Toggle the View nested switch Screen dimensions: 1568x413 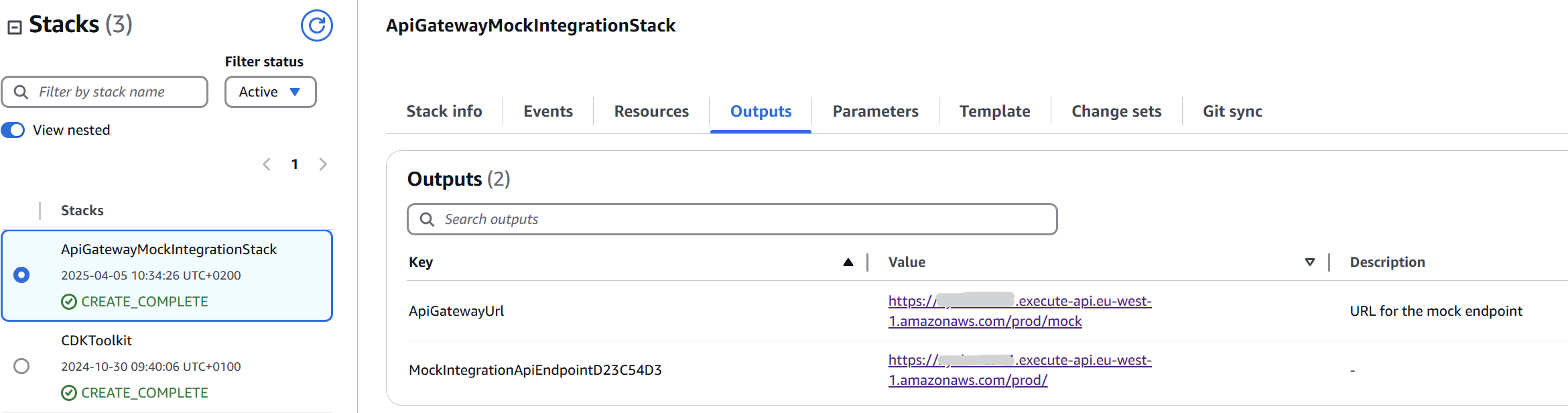pyautogui.click(x=13, y=130)
